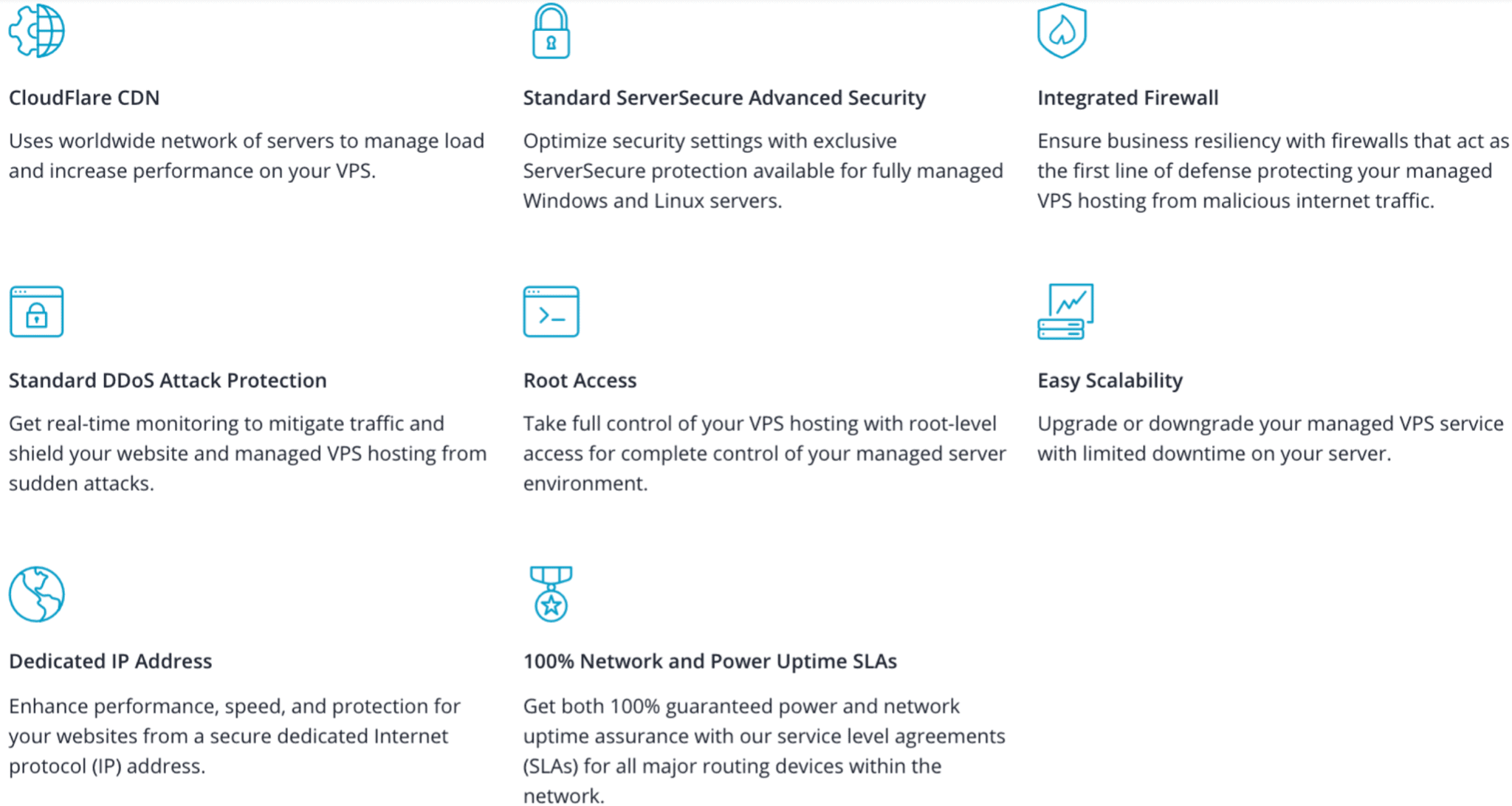
Task: Click the Integrated Firewall shield flame icon
Action: [x=1062, y=30]
